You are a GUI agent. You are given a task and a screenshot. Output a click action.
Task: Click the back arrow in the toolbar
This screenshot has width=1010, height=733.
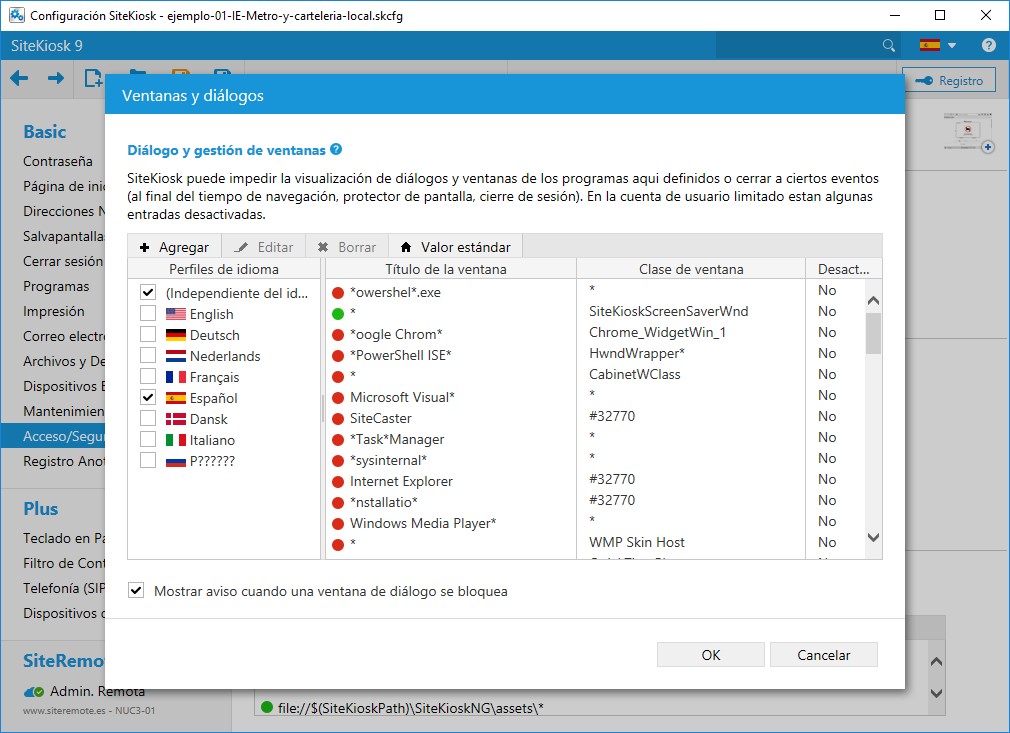click(19, 79)
